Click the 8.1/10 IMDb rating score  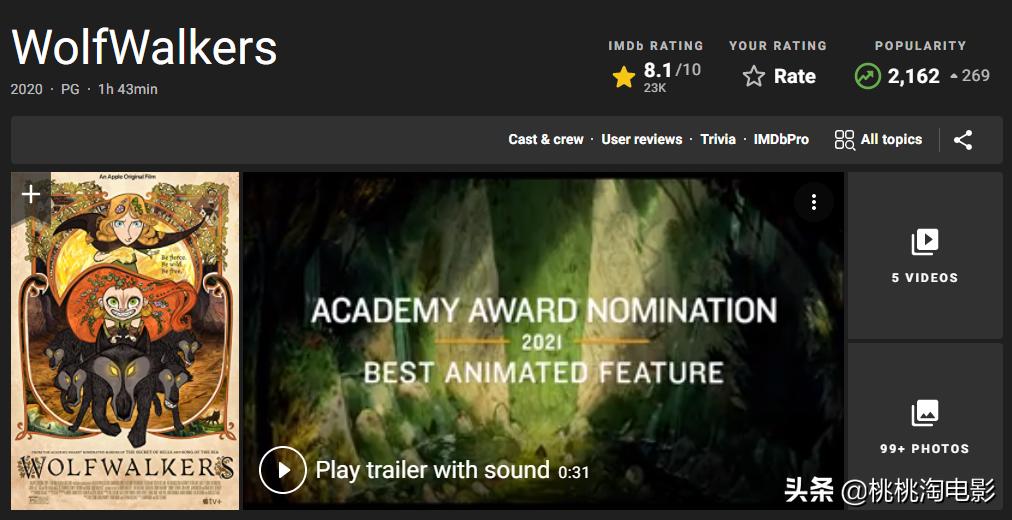coord(672,70)
